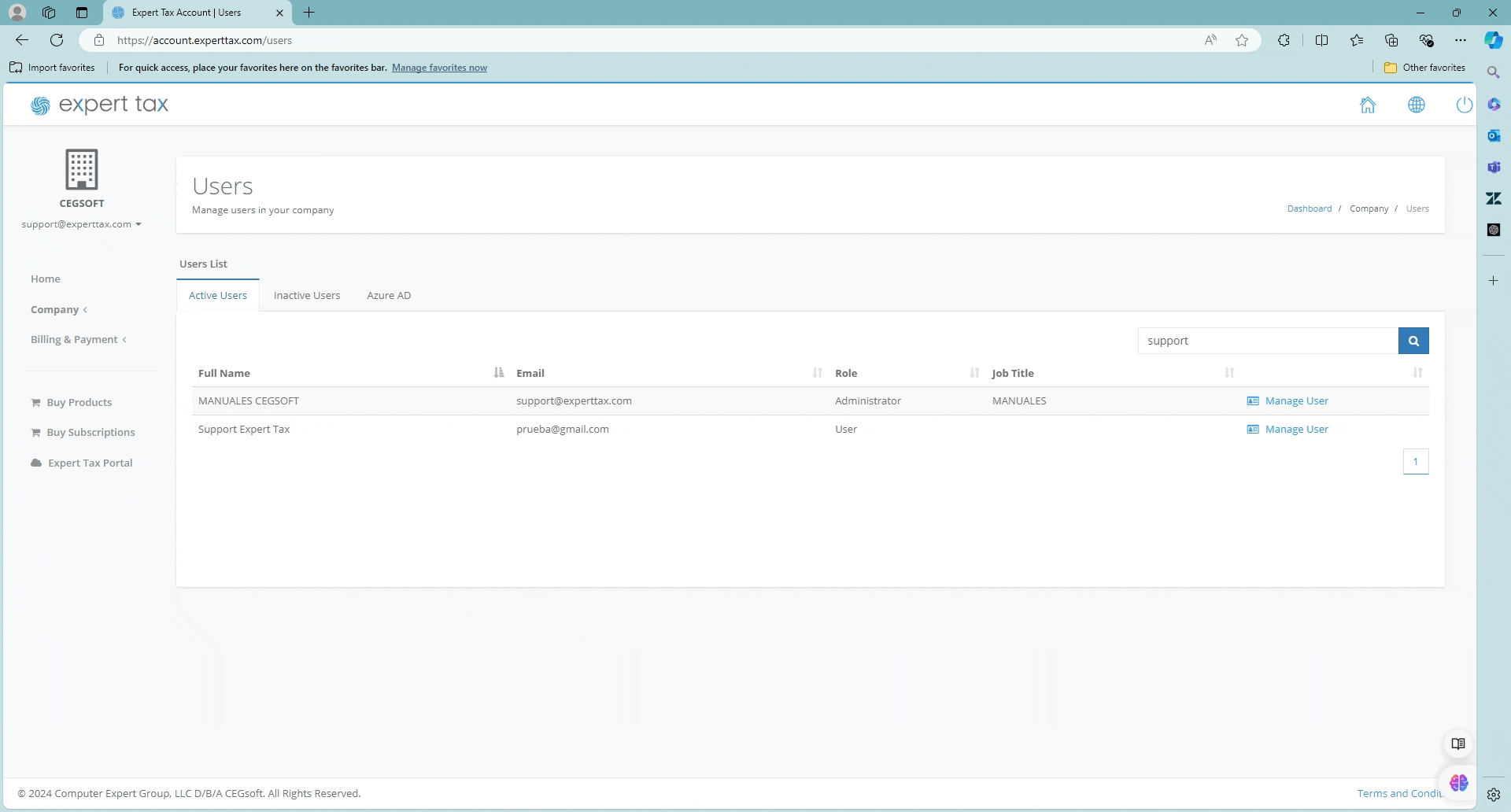Click the CEGSOFT company building icon
Screen dimensions: 1511x812
[x=82, y=169]
